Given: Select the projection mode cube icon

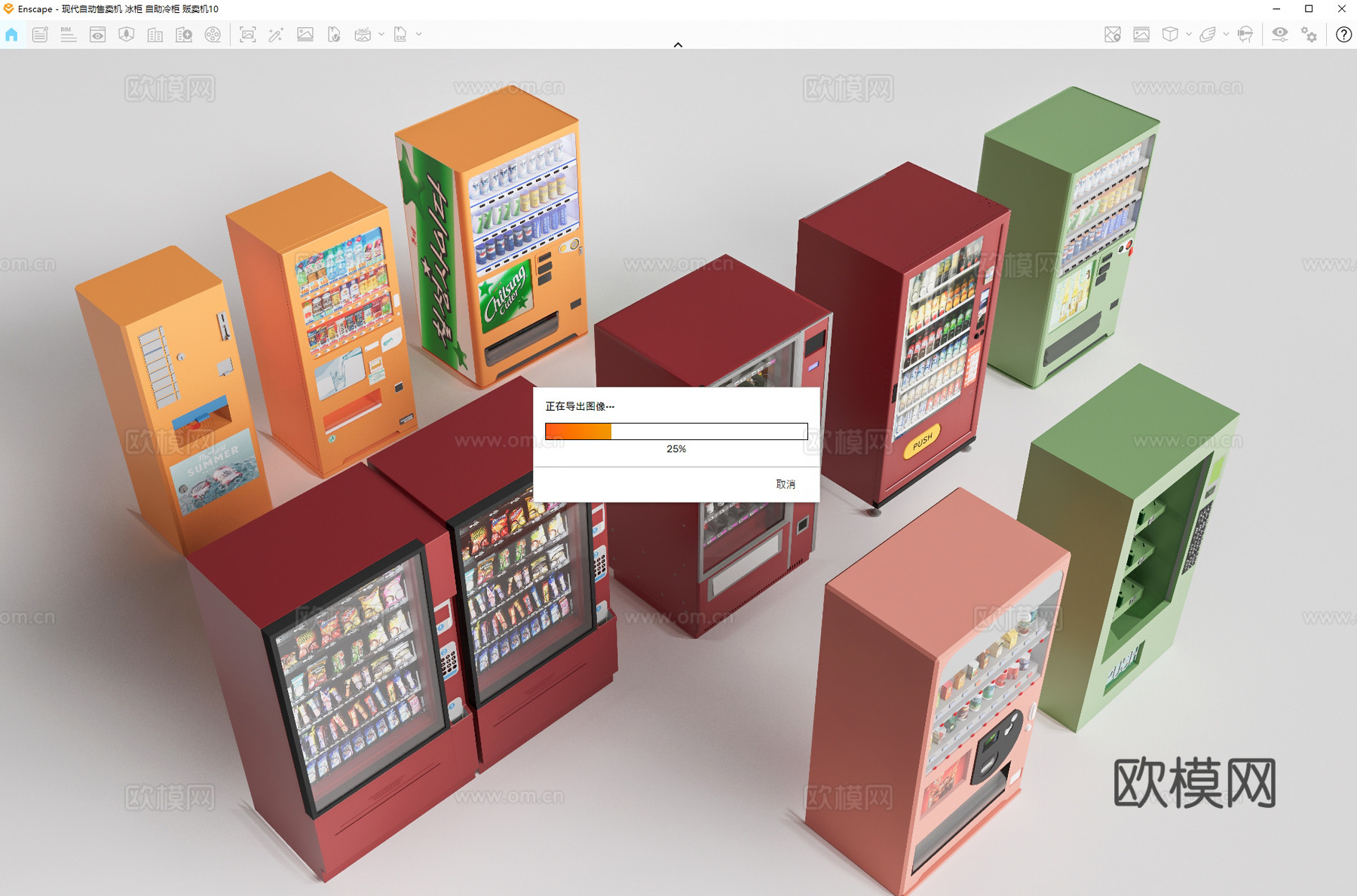Looking at the screenshot, I should point(1170,35).
